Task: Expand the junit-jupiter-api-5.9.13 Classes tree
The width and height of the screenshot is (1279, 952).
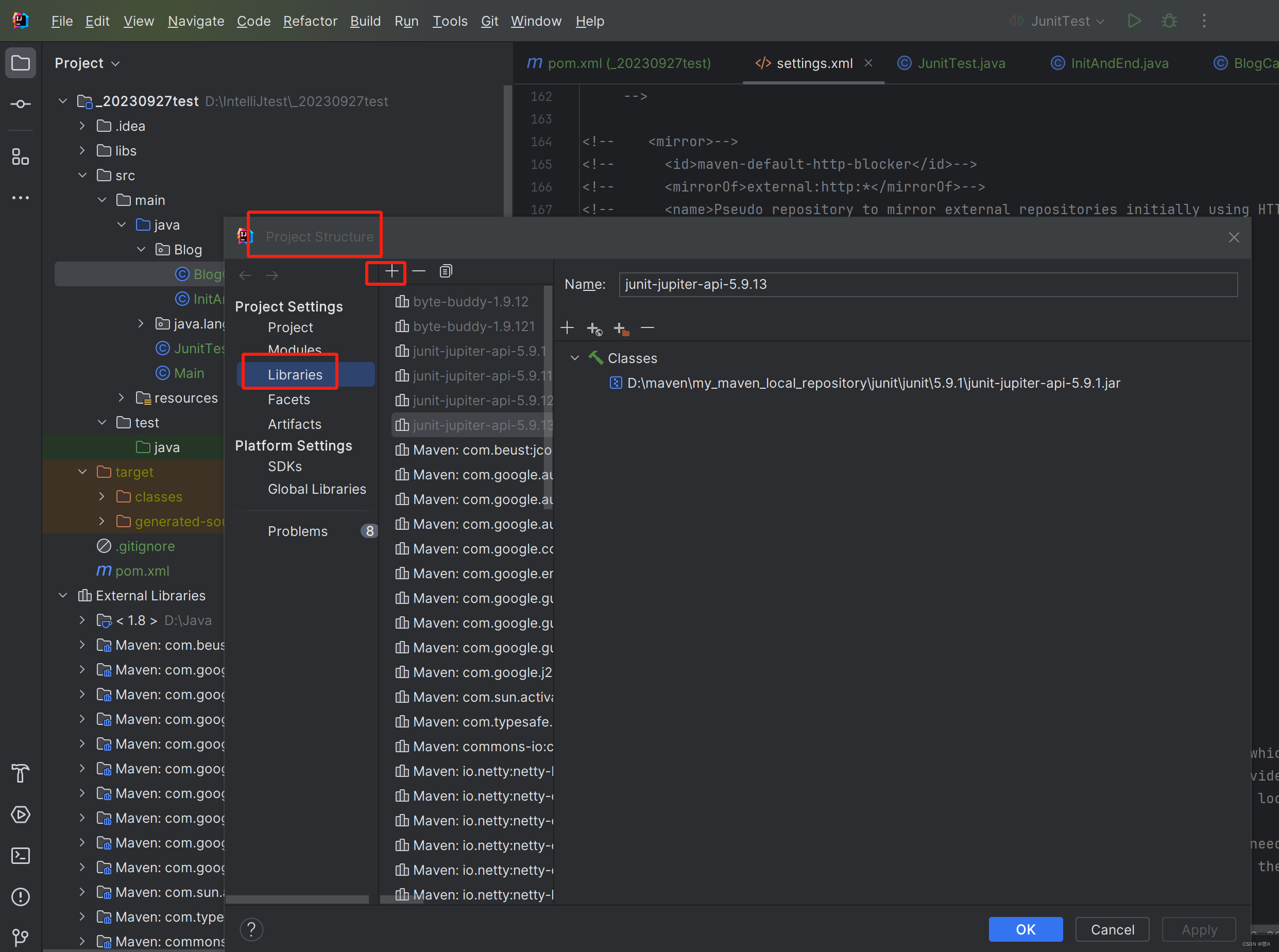Action: (575, 358)
